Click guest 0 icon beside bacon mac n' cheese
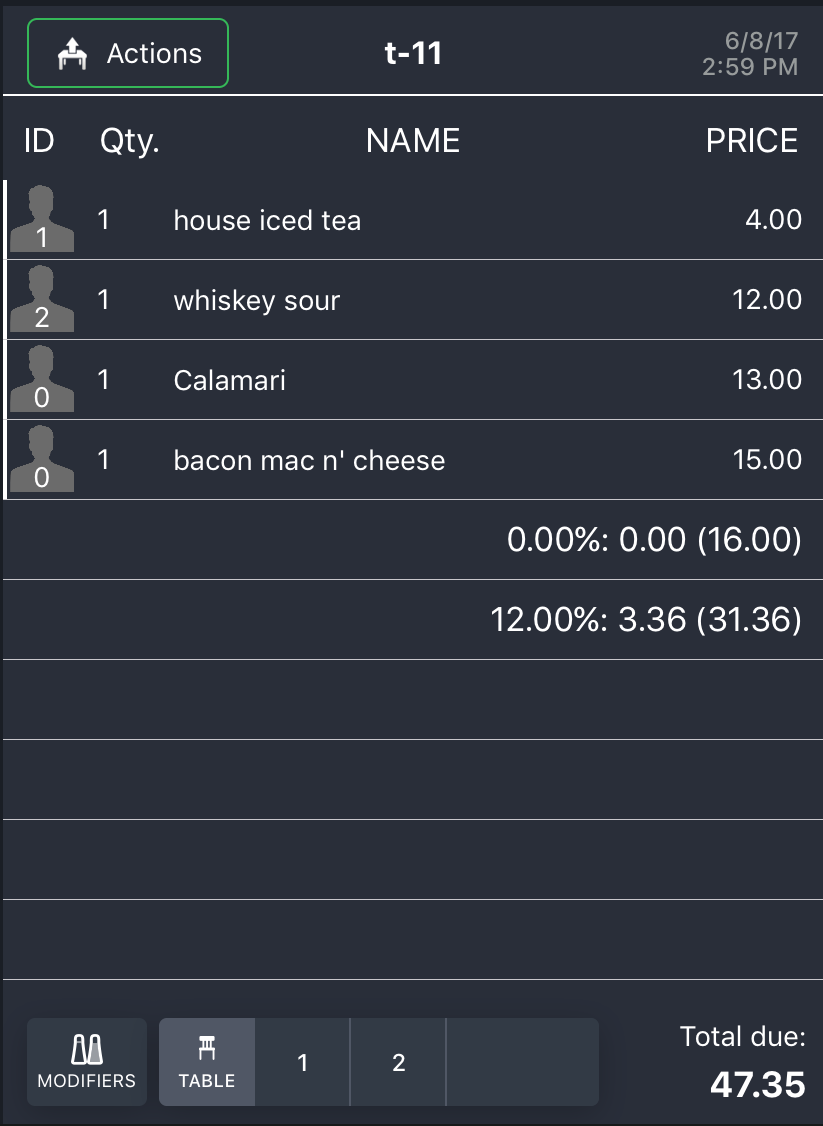Viewport: 823px width, 1126px height. pyautogui.click(x=42, y=459)
